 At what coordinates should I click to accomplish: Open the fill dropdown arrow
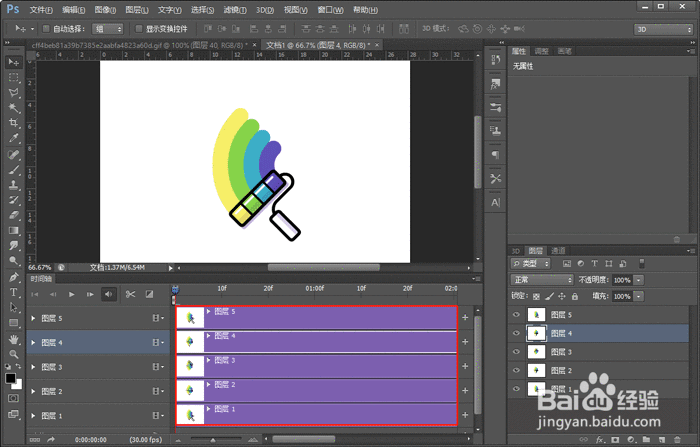point(639,297)
